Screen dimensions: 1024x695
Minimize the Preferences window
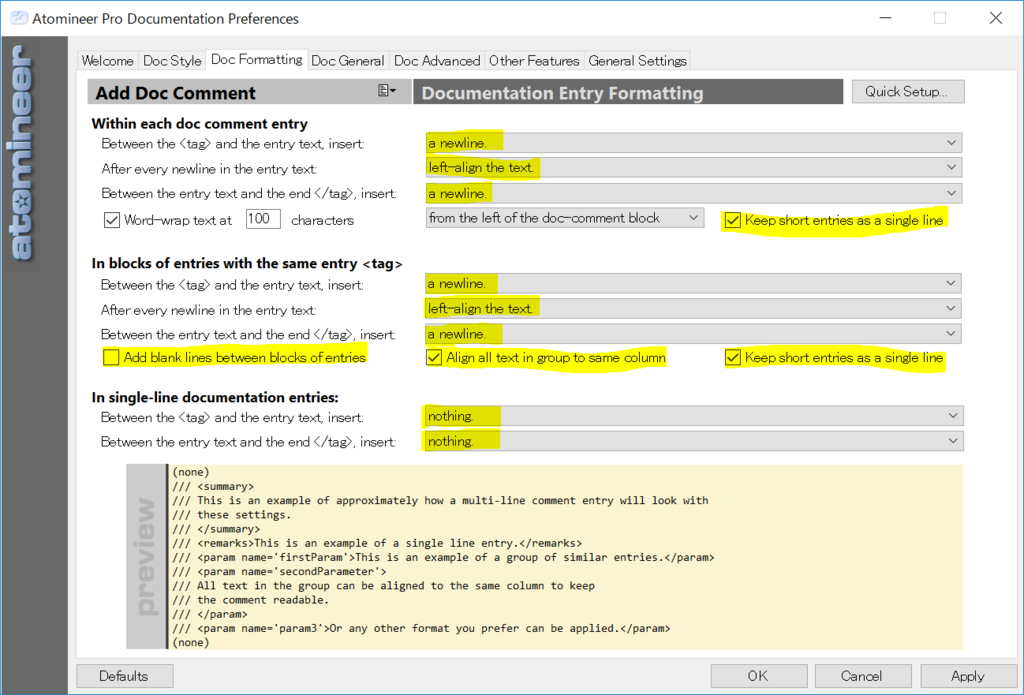(886, 18)
